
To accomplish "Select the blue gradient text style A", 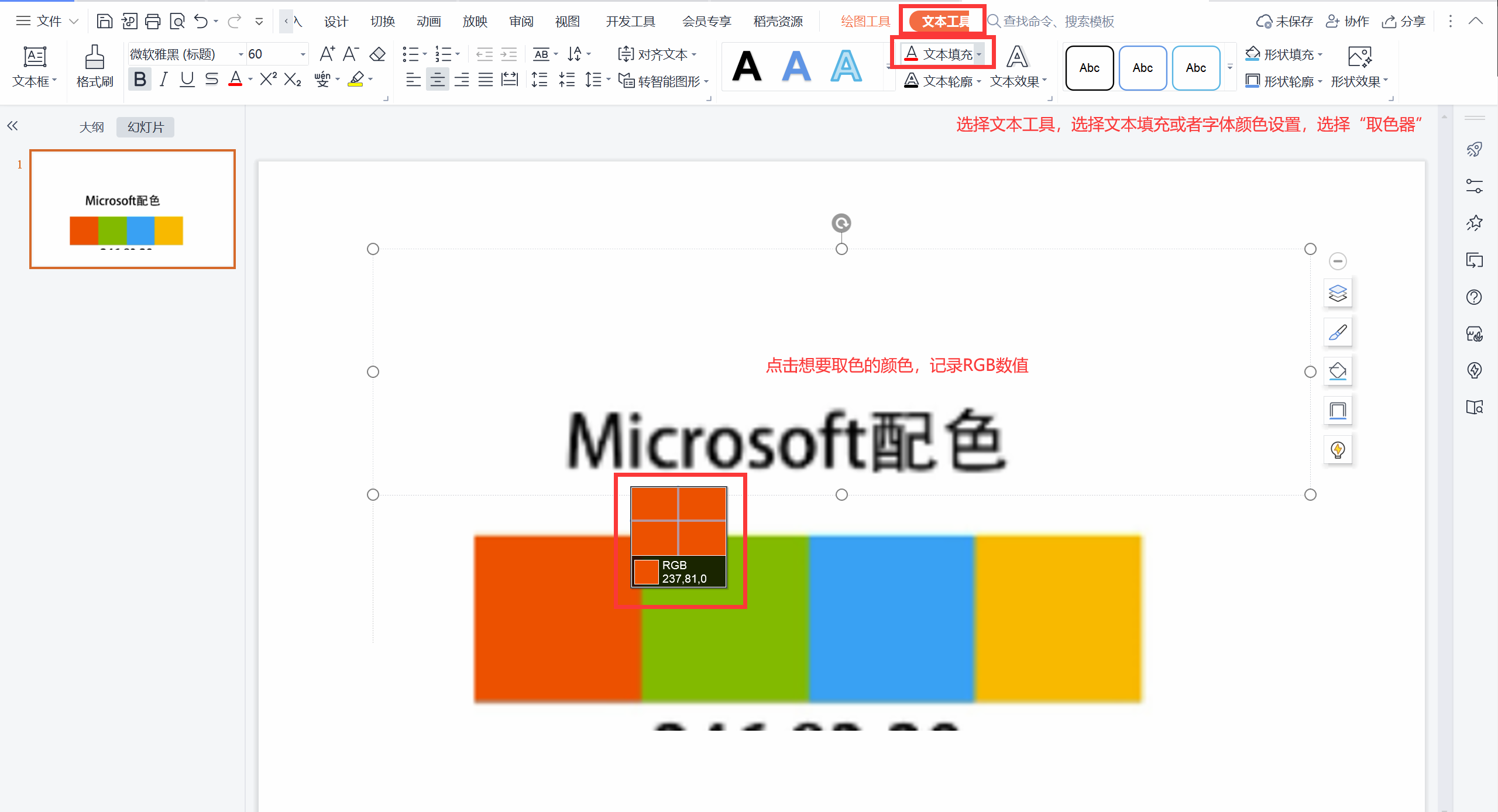I will pos(796,66).
